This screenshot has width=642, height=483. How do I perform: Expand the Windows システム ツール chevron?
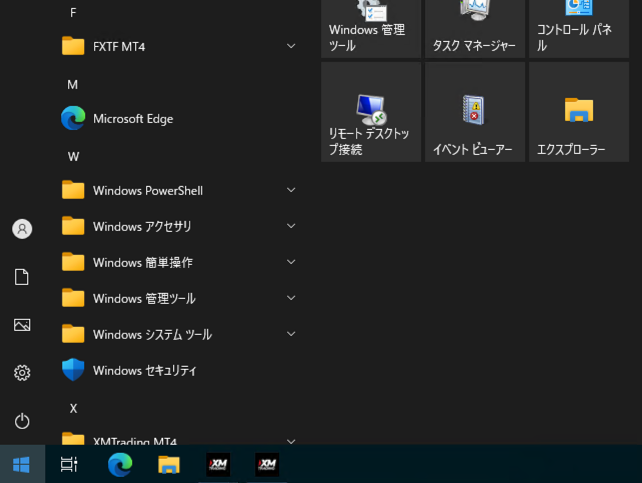(x=291, y=334)
